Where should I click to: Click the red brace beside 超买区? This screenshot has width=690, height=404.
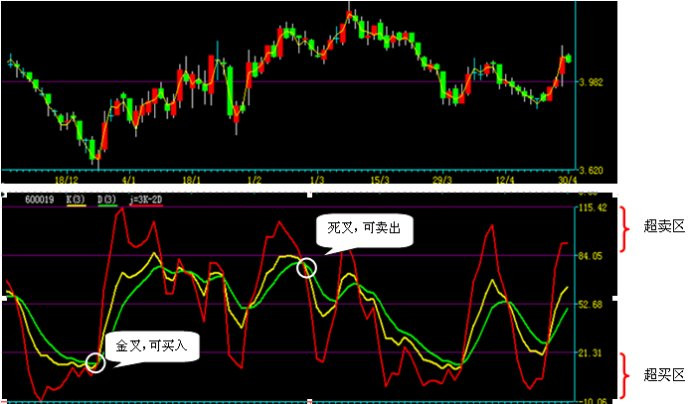point(628,375)
